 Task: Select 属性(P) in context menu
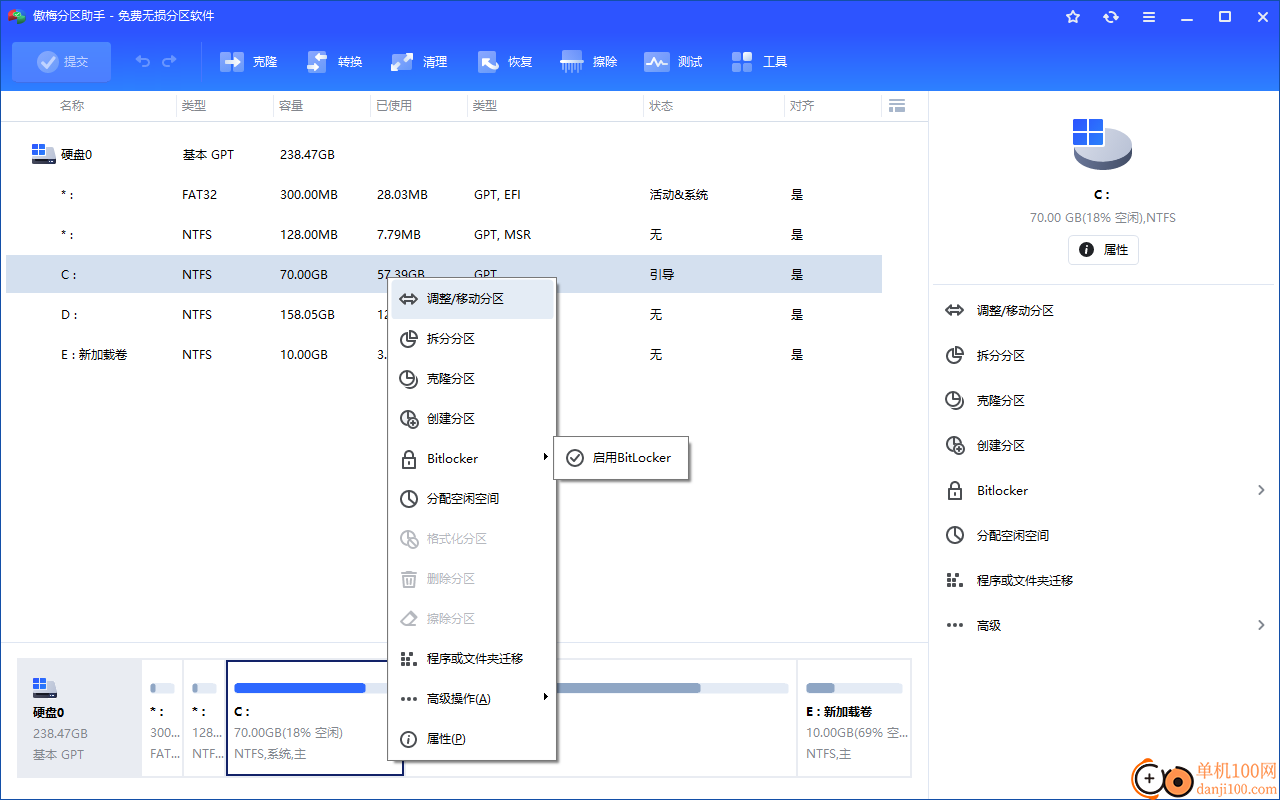coord(472,739)
